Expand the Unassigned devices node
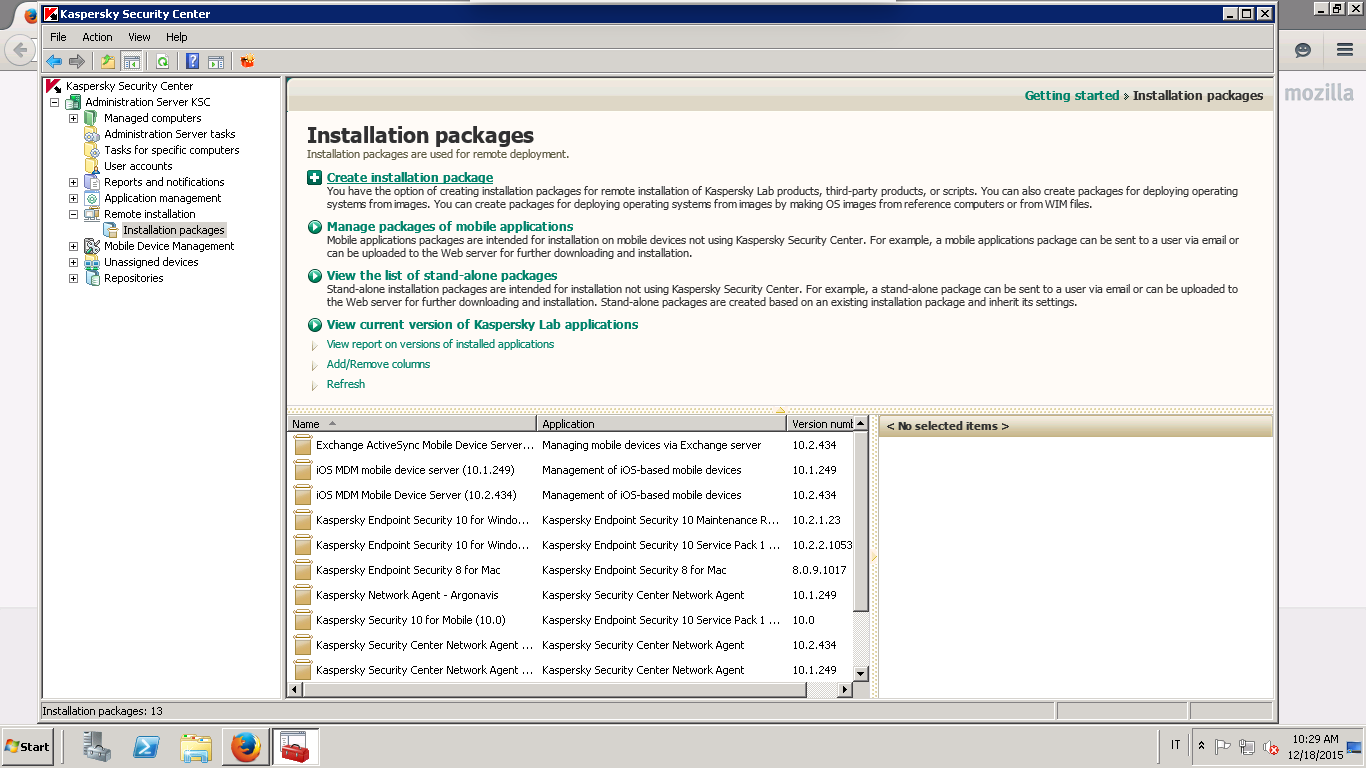 pos(73,262)
